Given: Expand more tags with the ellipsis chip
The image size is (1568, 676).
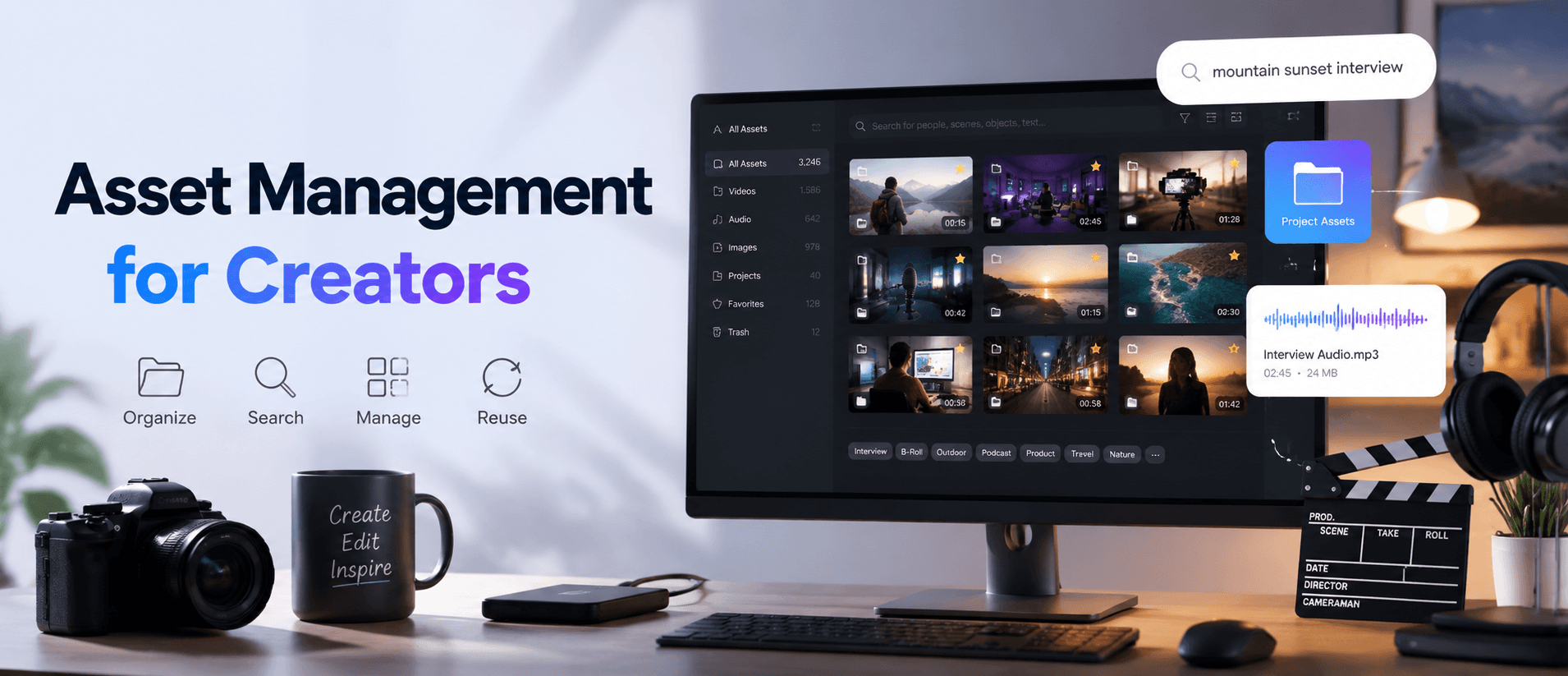Looking at the screenshot, I should coord(1155,454).
